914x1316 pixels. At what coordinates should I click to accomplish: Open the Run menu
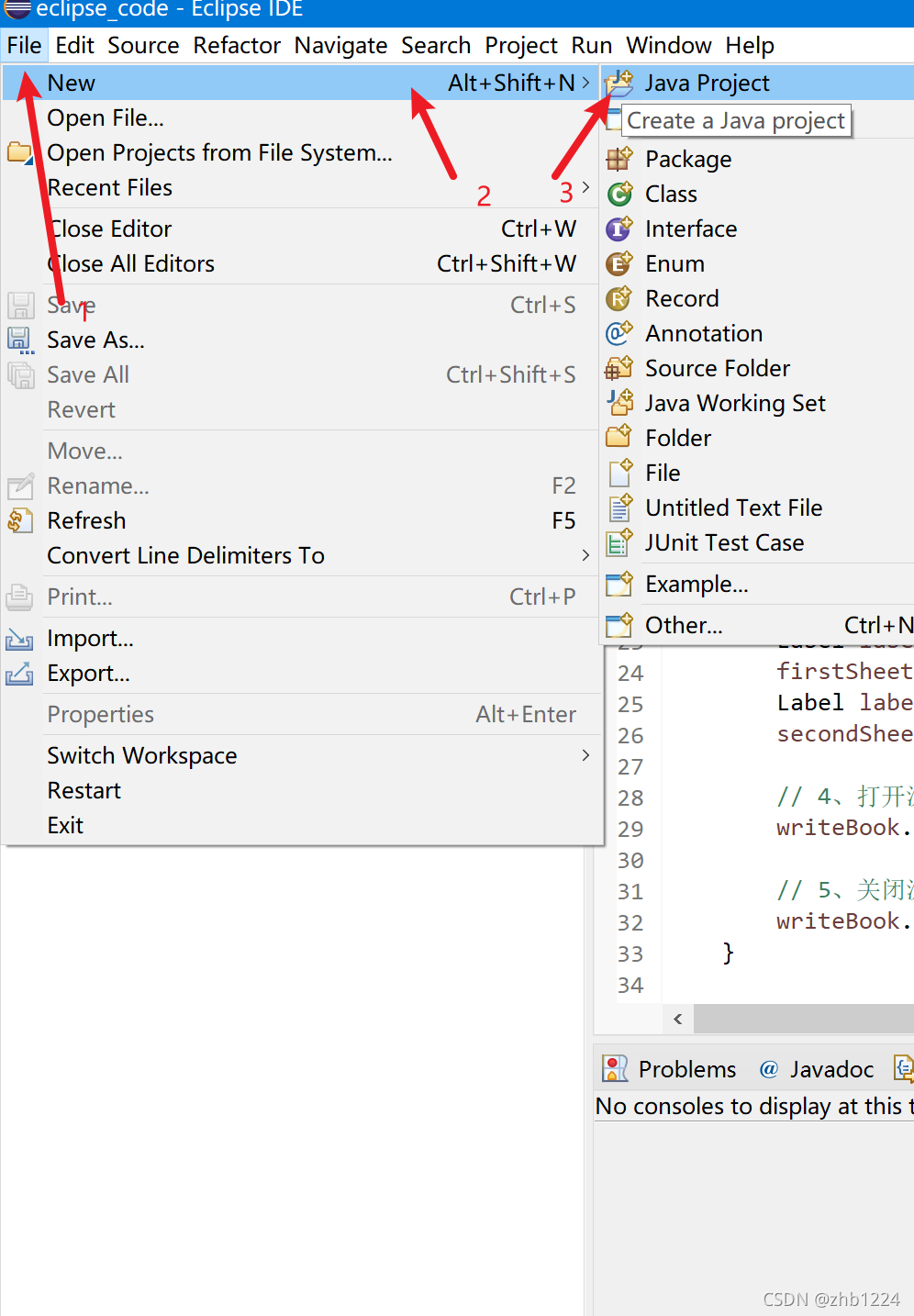tap(592, 45)
